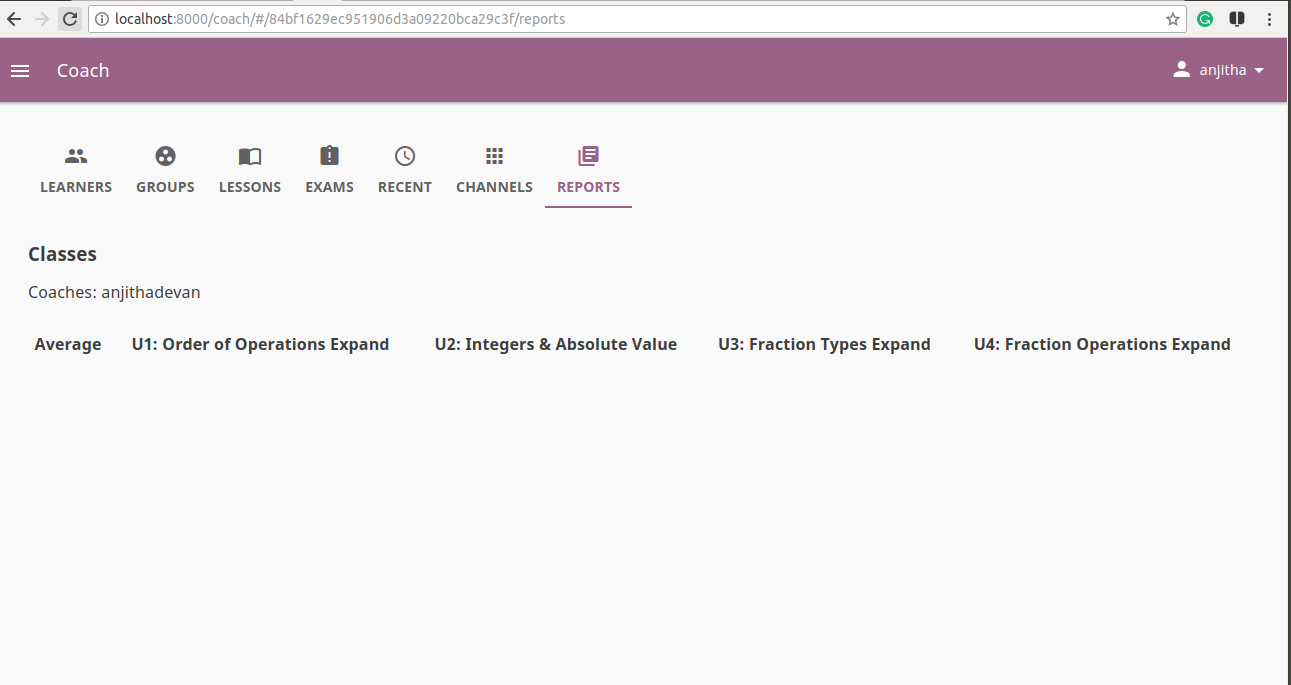Screen dimensions: 1291x685
Task: Click the Exams clipboard icon
Action: coord(330,156)
